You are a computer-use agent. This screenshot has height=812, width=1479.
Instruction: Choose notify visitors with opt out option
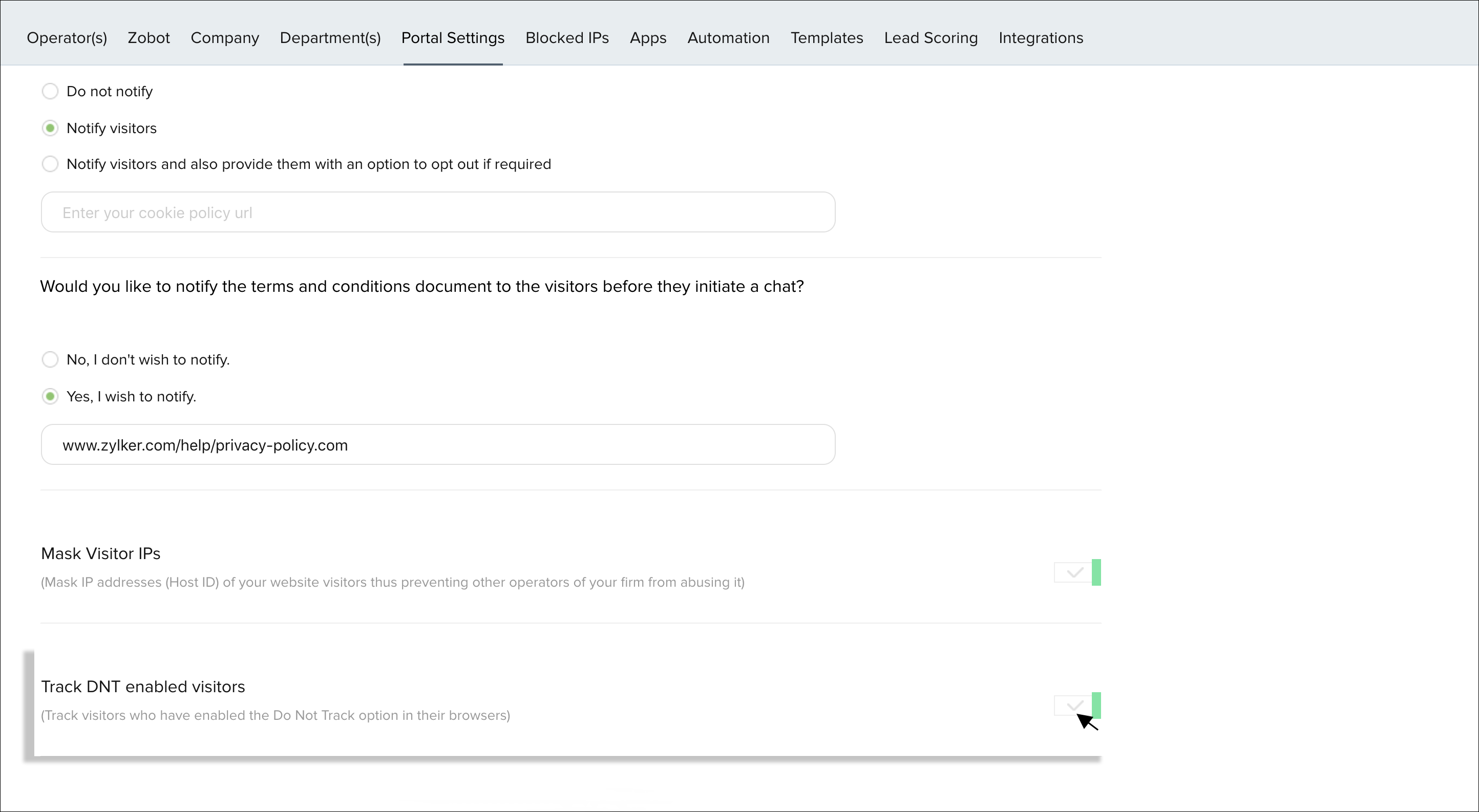click(x=50, y=164)
